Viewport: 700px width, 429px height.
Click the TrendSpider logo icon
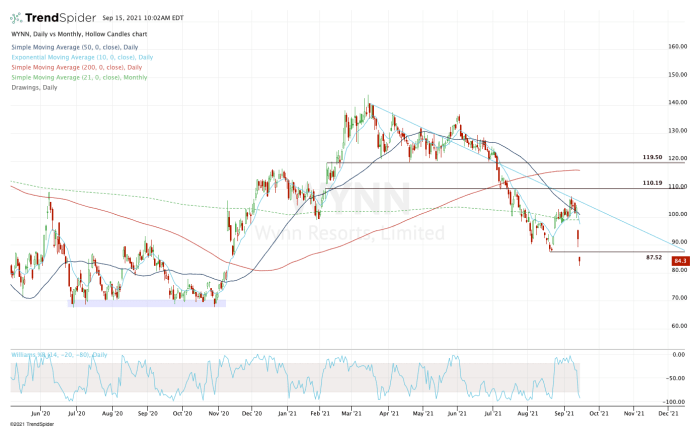click(17, 18)
